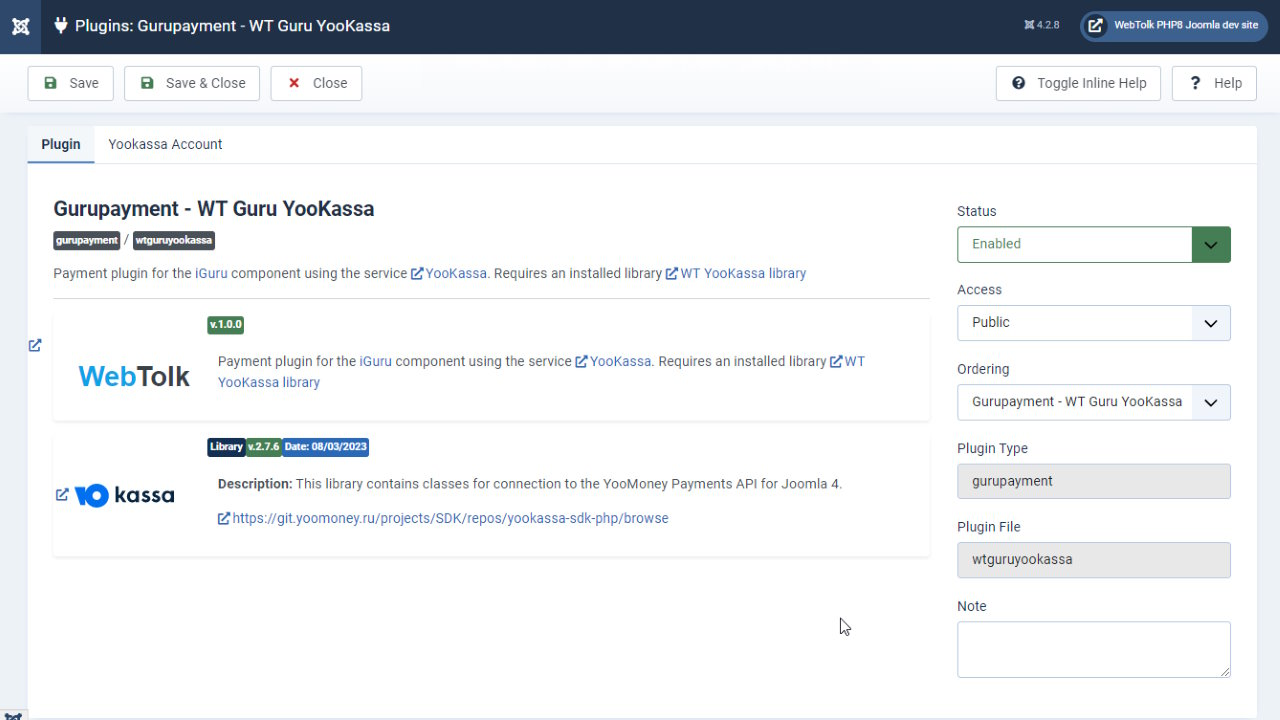Click the YooKassa 'kassa' logo
This screenshot has height=720, width=1280.
pos(124,494)
